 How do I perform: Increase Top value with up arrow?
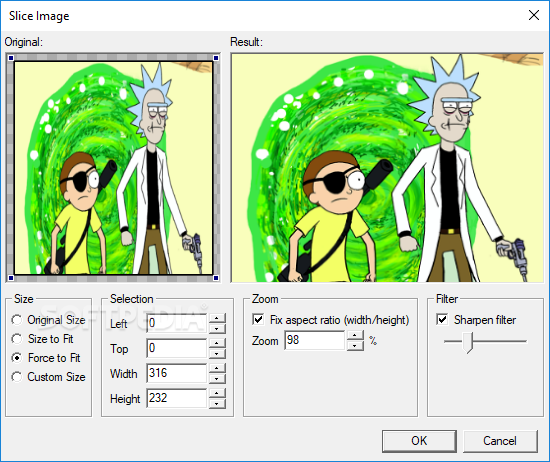(217, 343)
